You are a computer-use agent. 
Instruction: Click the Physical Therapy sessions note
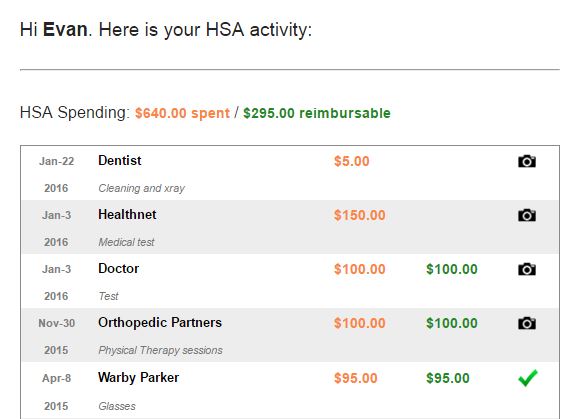point(160,350)
